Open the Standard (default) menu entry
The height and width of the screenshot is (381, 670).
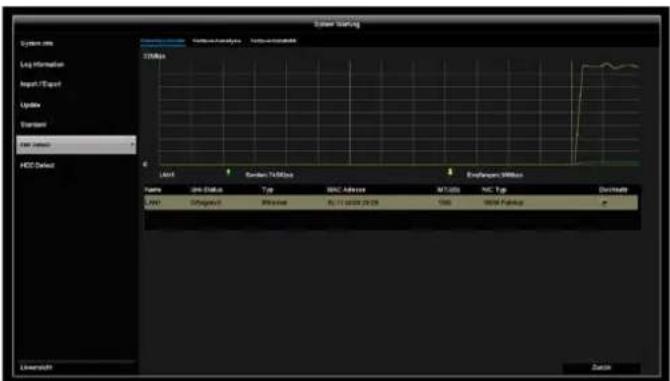[x=33, y=125]
